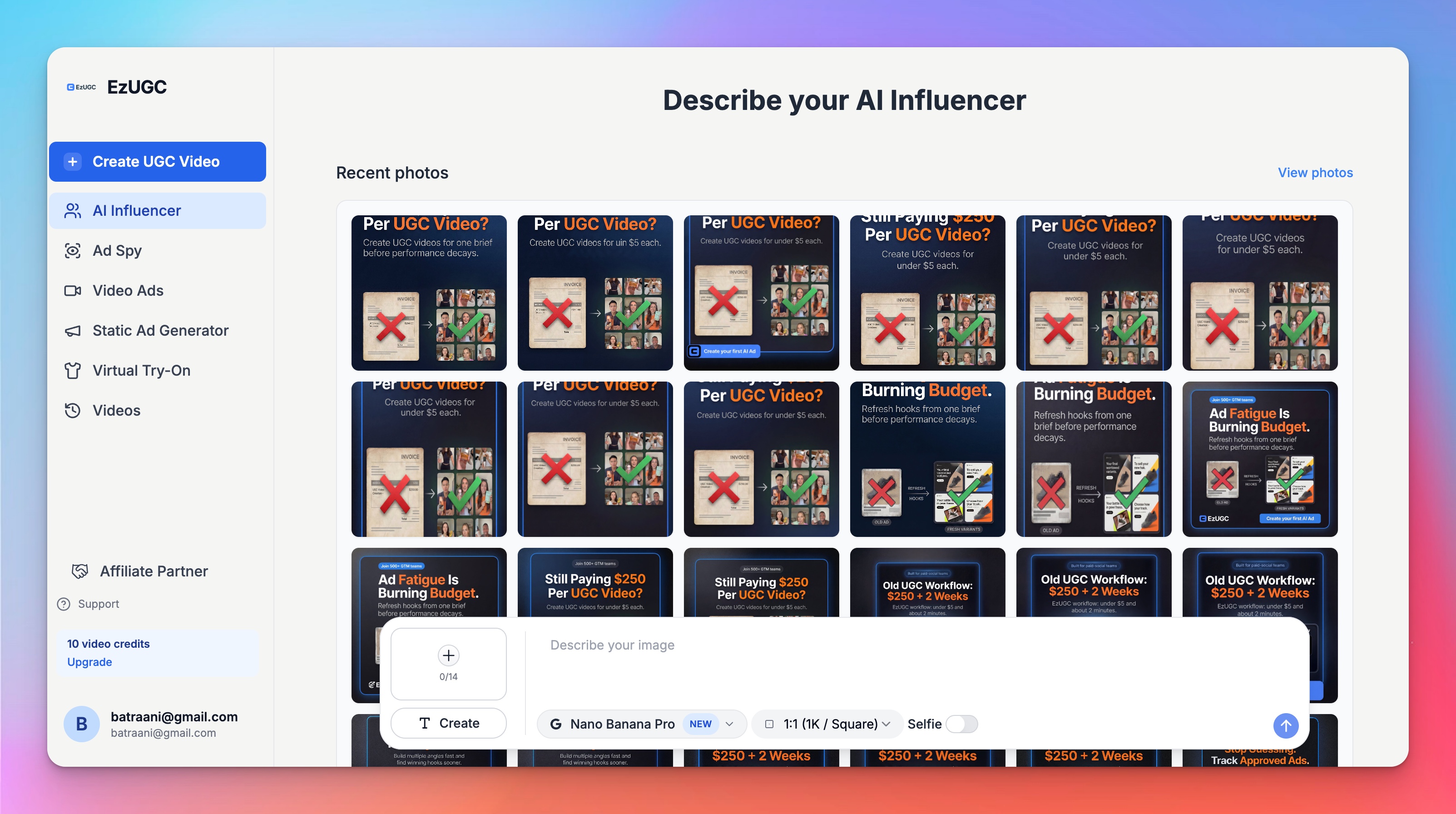Viewport: 1456px width, 814px height.
Task: Toggle the Selfie switch on
Action: tap(961, 724)
